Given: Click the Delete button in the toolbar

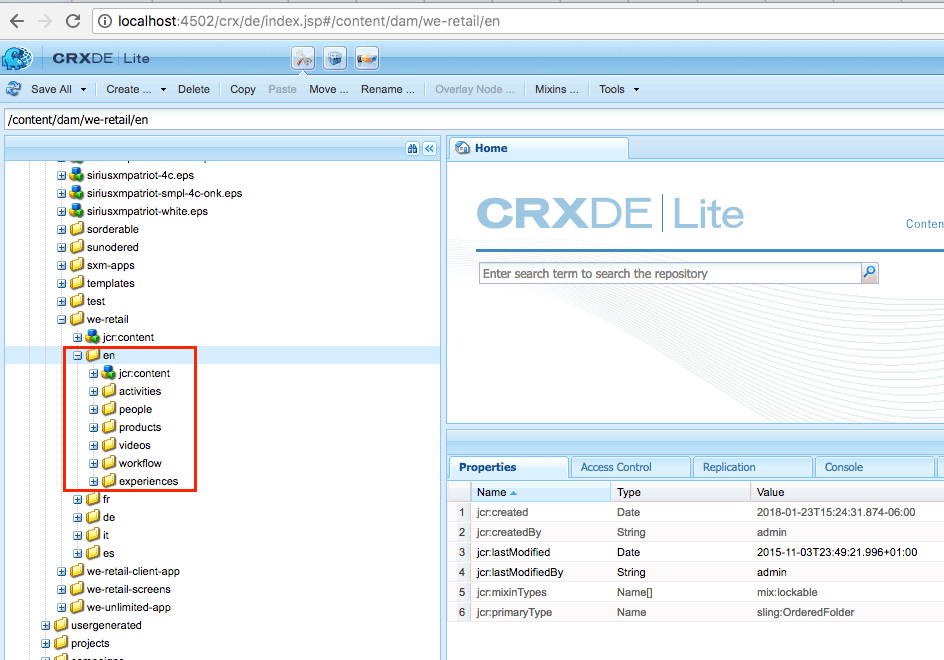Looking at the screenshot, I should (193, 89).
